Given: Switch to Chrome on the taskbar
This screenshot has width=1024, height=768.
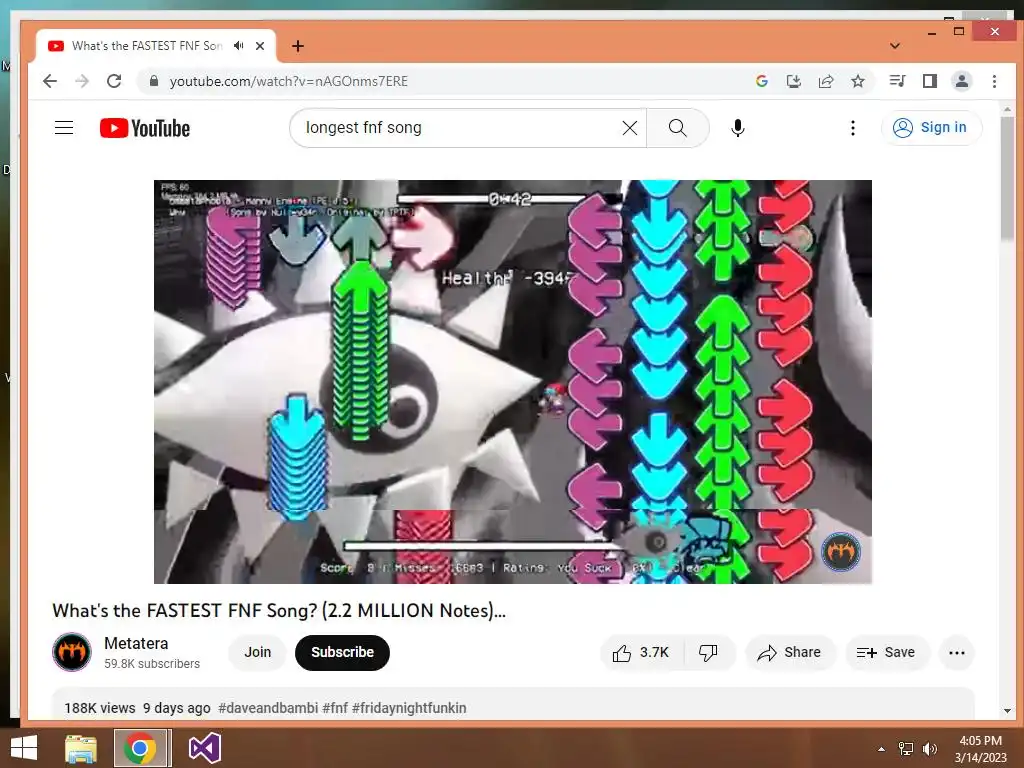Looking at the screenshot, I should coord(142,748).
